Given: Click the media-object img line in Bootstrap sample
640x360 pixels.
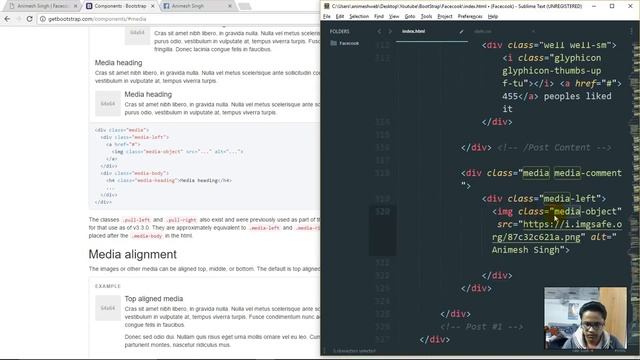Looking at the screenshot, I should click(x=178, y=151).
